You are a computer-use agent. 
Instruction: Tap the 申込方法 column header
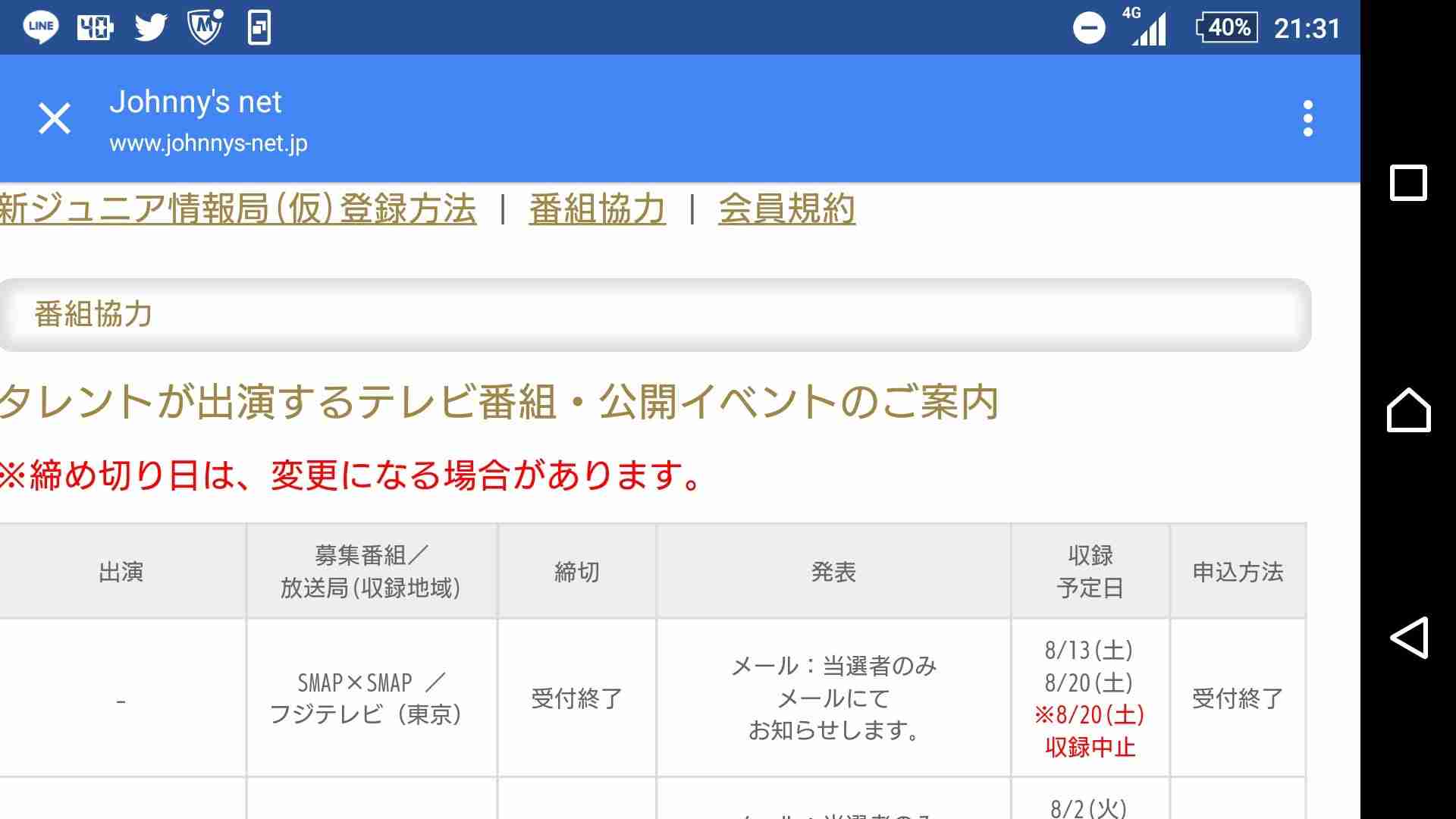(x=1238, y=572)
